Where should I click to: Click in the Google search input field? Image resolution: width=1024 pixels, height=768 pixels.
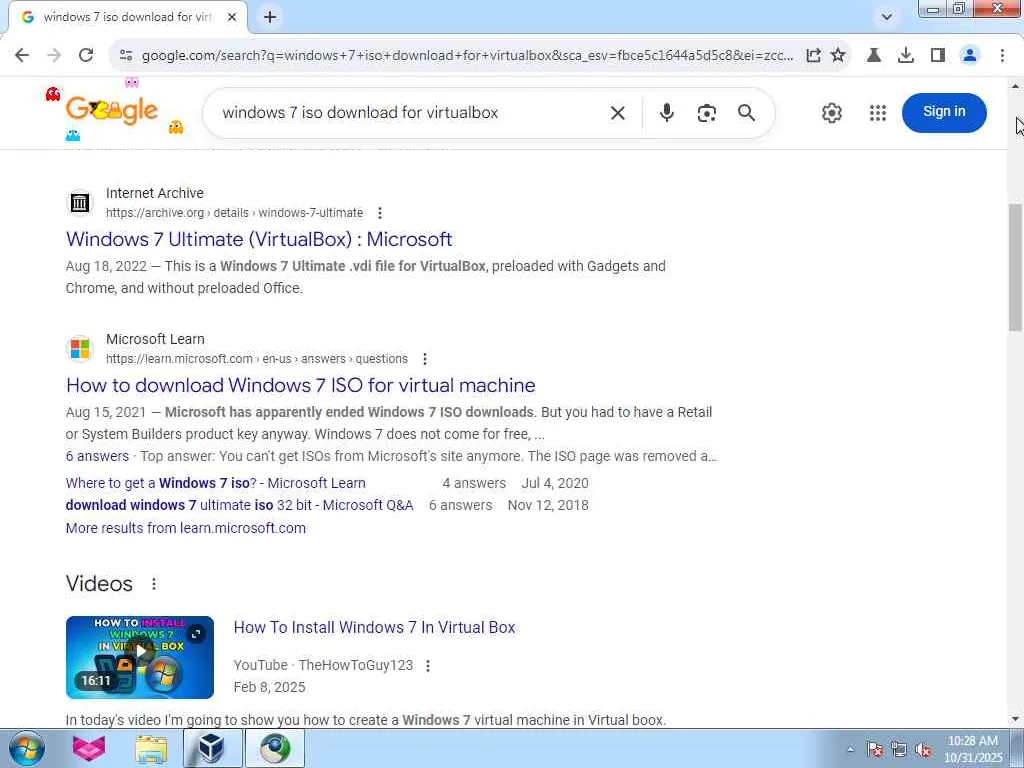pyautogui.click(x=411, y=113)
